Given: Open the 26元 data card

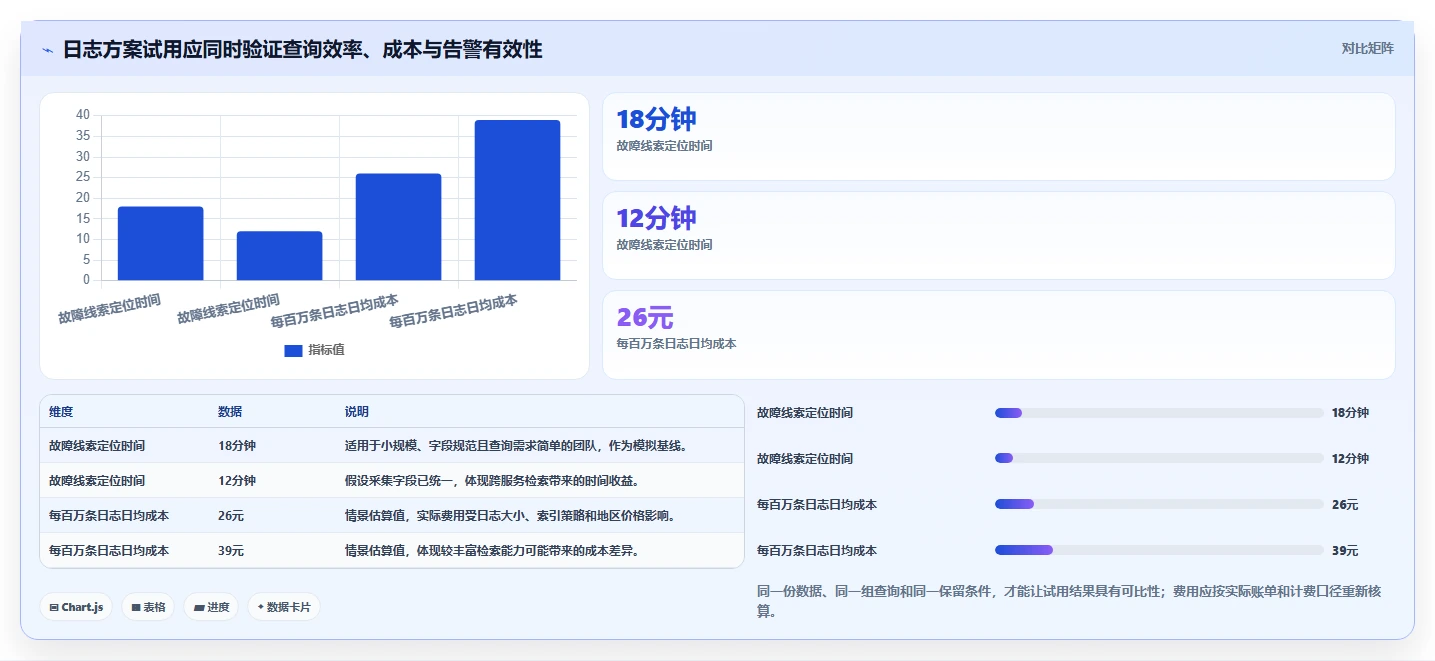Looking at the screenshot, I should [x=998, y=335].
